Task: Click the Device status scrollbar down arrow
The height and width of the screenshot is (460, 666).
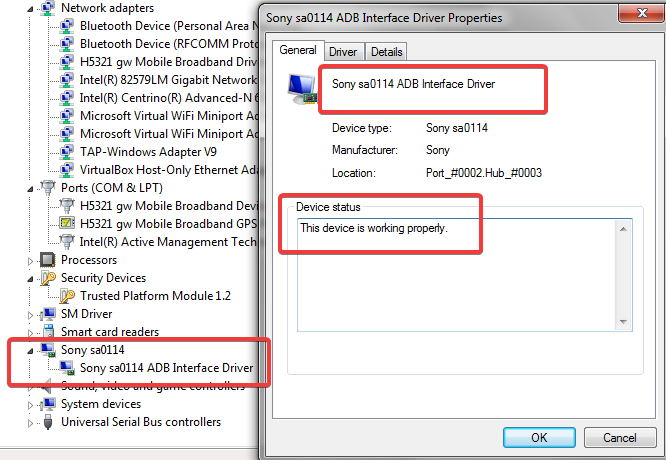Action: [x=623, y=322]
